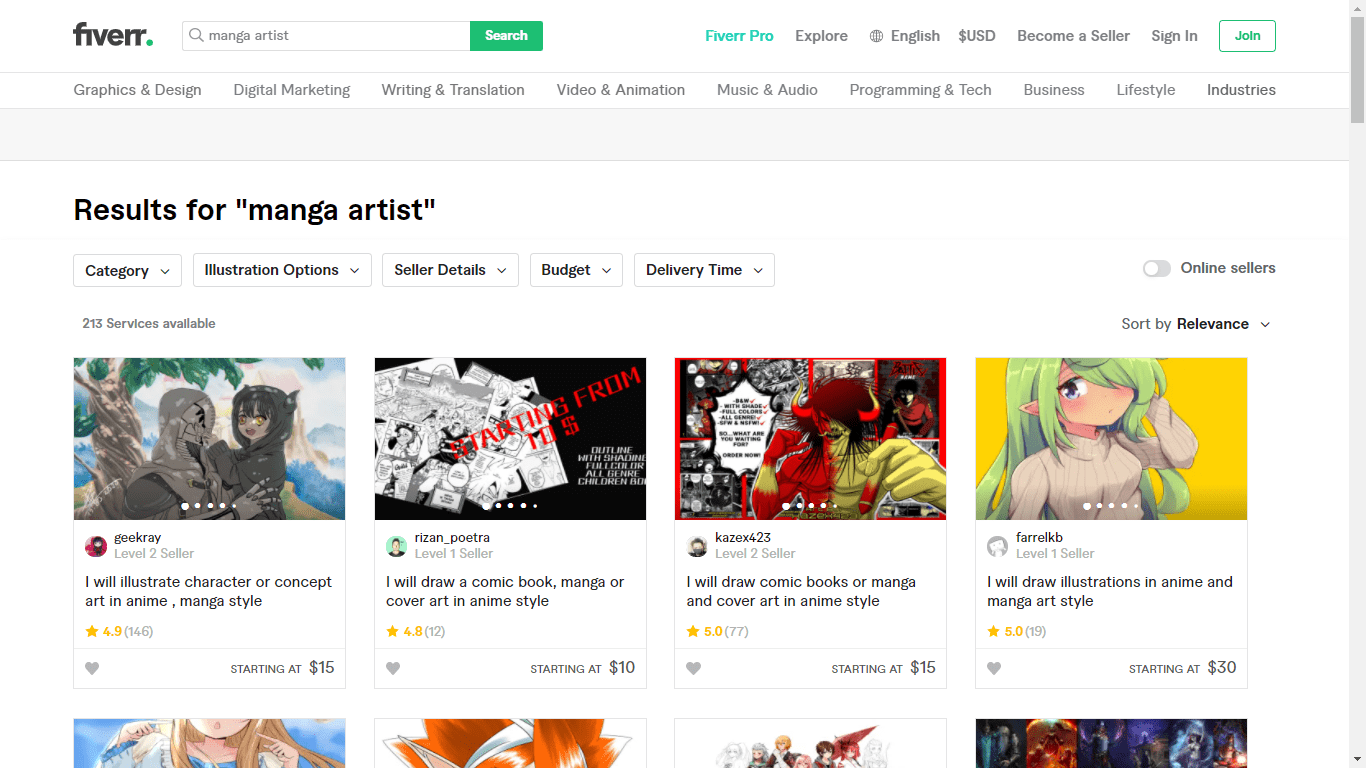Open geekray's illustrate character gig title
The height and width of the screenshot is (768, 1366).
click(x=208, y=591)
